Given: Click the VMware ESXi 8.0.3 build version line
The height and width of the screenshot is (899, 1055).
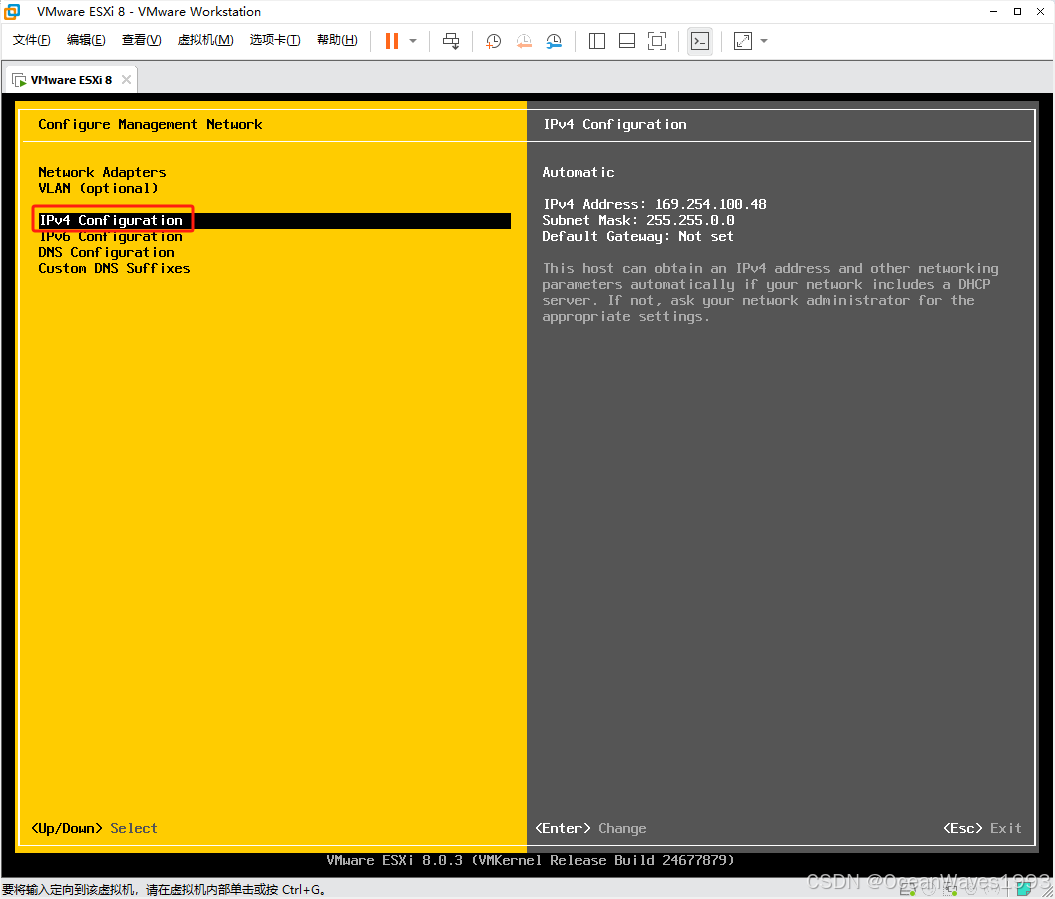Looking at the screenshot, I should click(530, 860).
